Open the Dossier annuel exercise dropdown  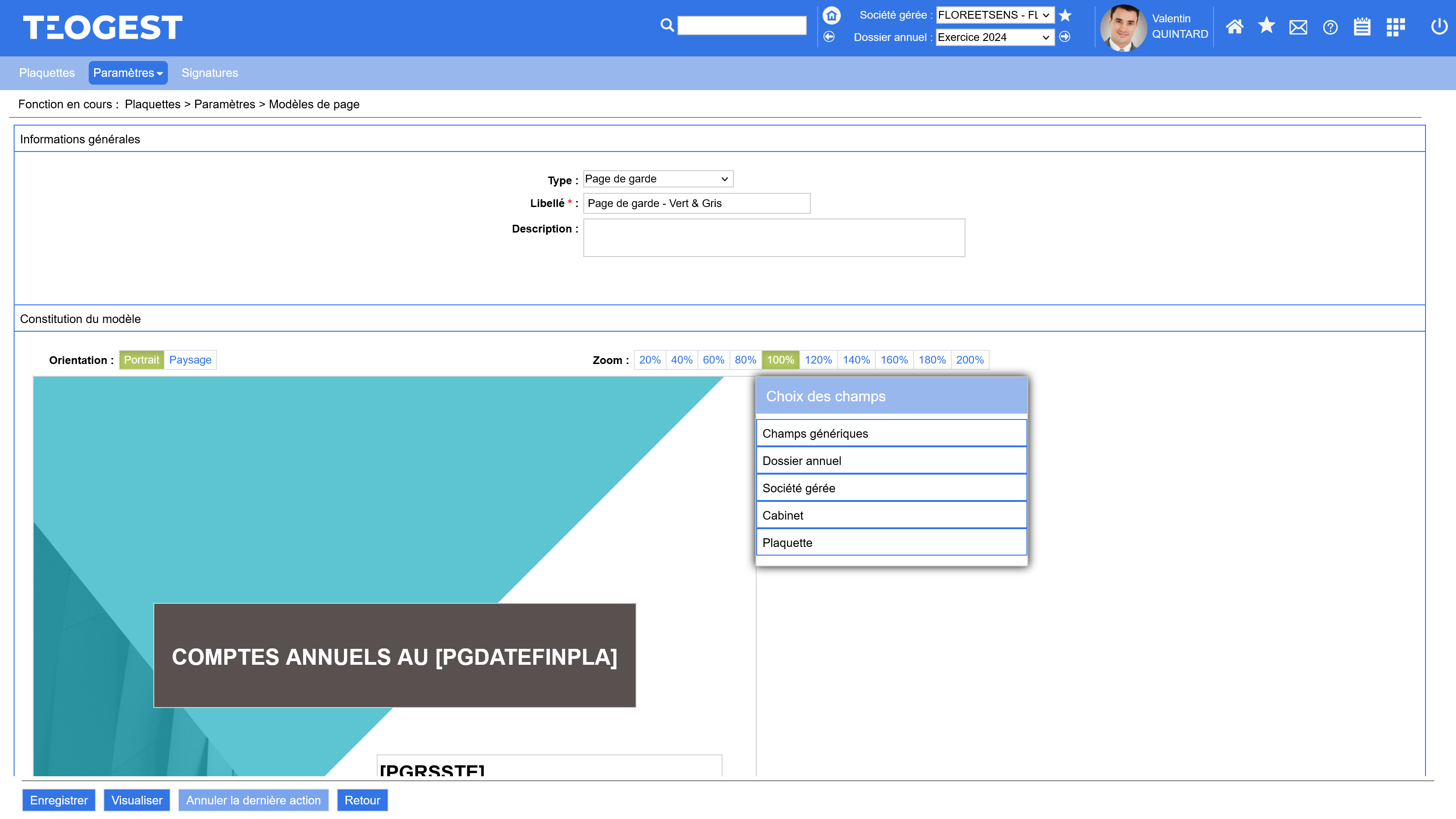click(x=994, y=37)
